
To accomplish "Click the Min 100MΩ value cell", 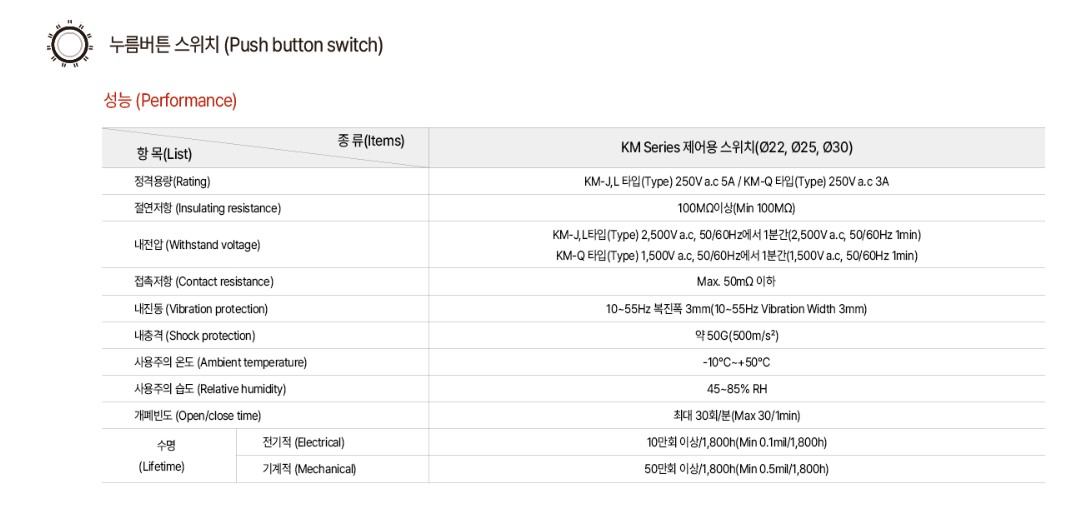I will click(x=736, y=208).
